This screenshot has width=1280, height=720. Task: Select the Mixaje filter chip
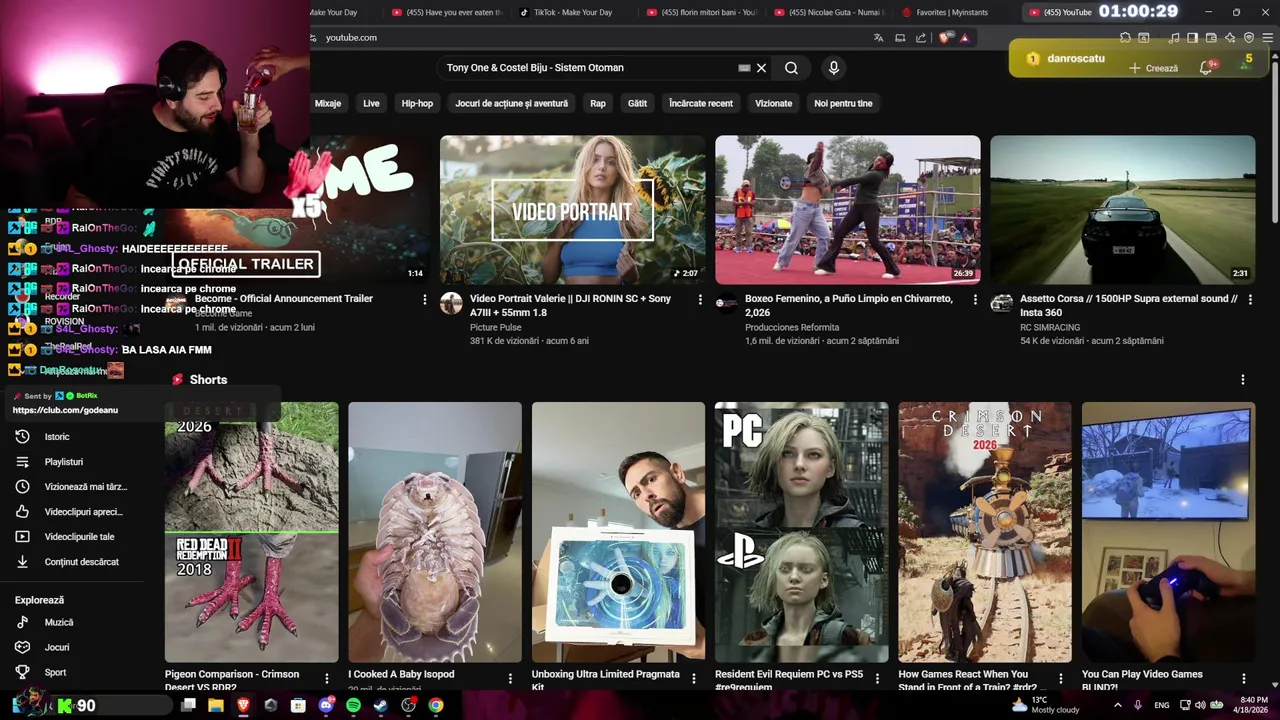328,103
